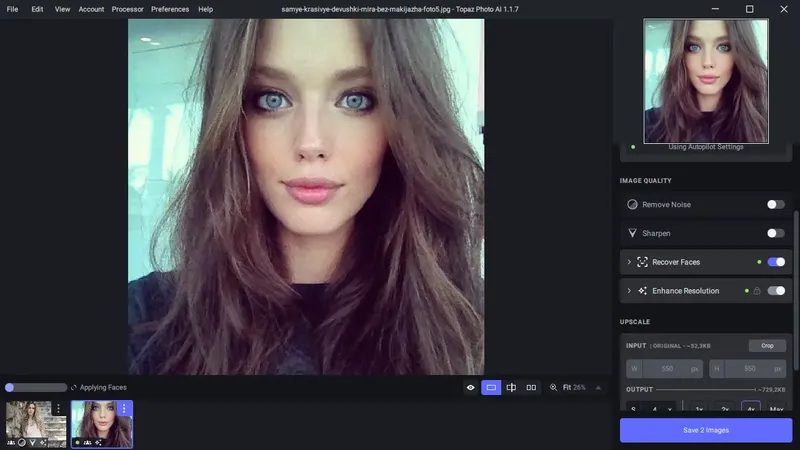Screen dimensions: 800x450
Task: Minimize the Topaz Photo AI window
Action: click(x=715, y=9)
